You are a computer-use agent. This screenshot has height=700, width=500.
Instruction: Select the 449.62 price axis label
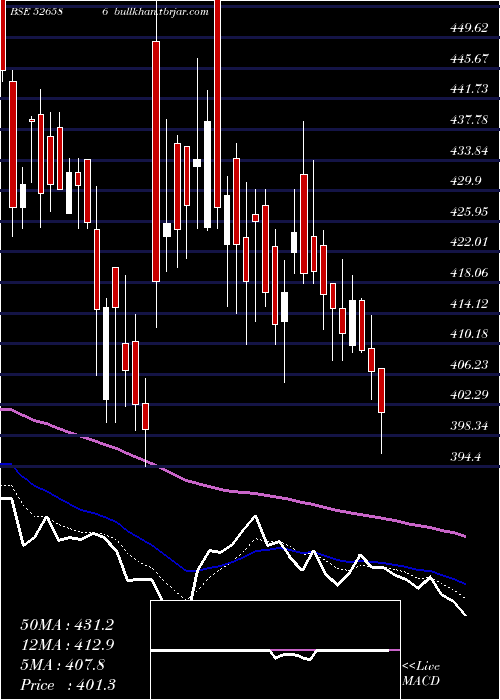pyautogui.click(x=469, y=28)
